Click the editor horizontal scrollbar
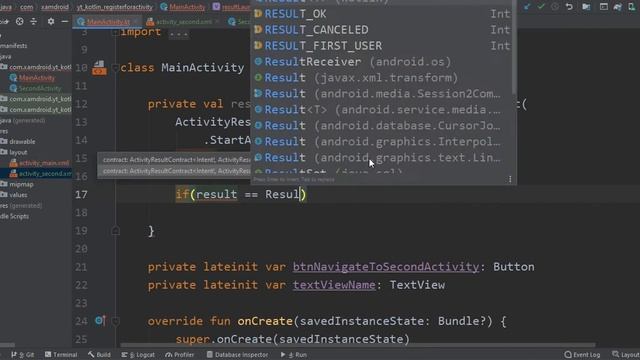The height and width of the screenshot is (360, 640). pos(357,345)
